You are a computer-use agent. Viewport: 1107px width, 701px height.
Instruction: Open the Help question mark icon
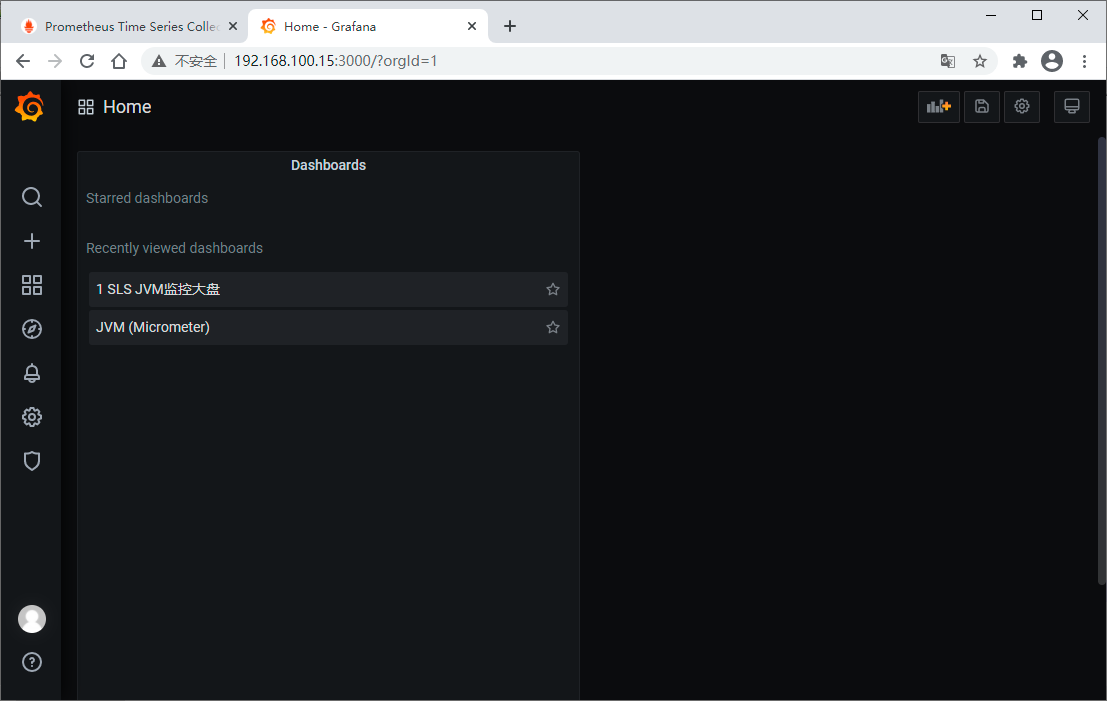coord(32,662)
